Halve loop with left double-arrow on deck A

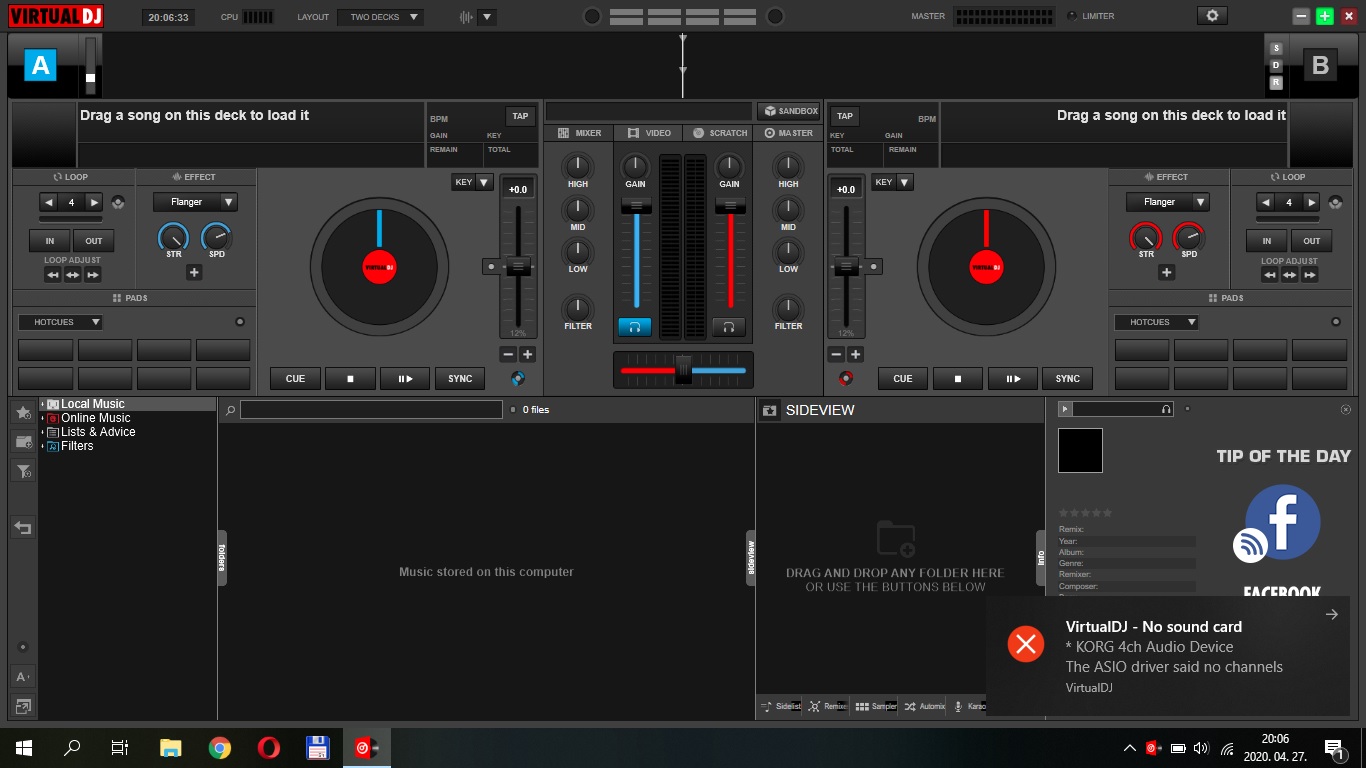pos(52,275)
